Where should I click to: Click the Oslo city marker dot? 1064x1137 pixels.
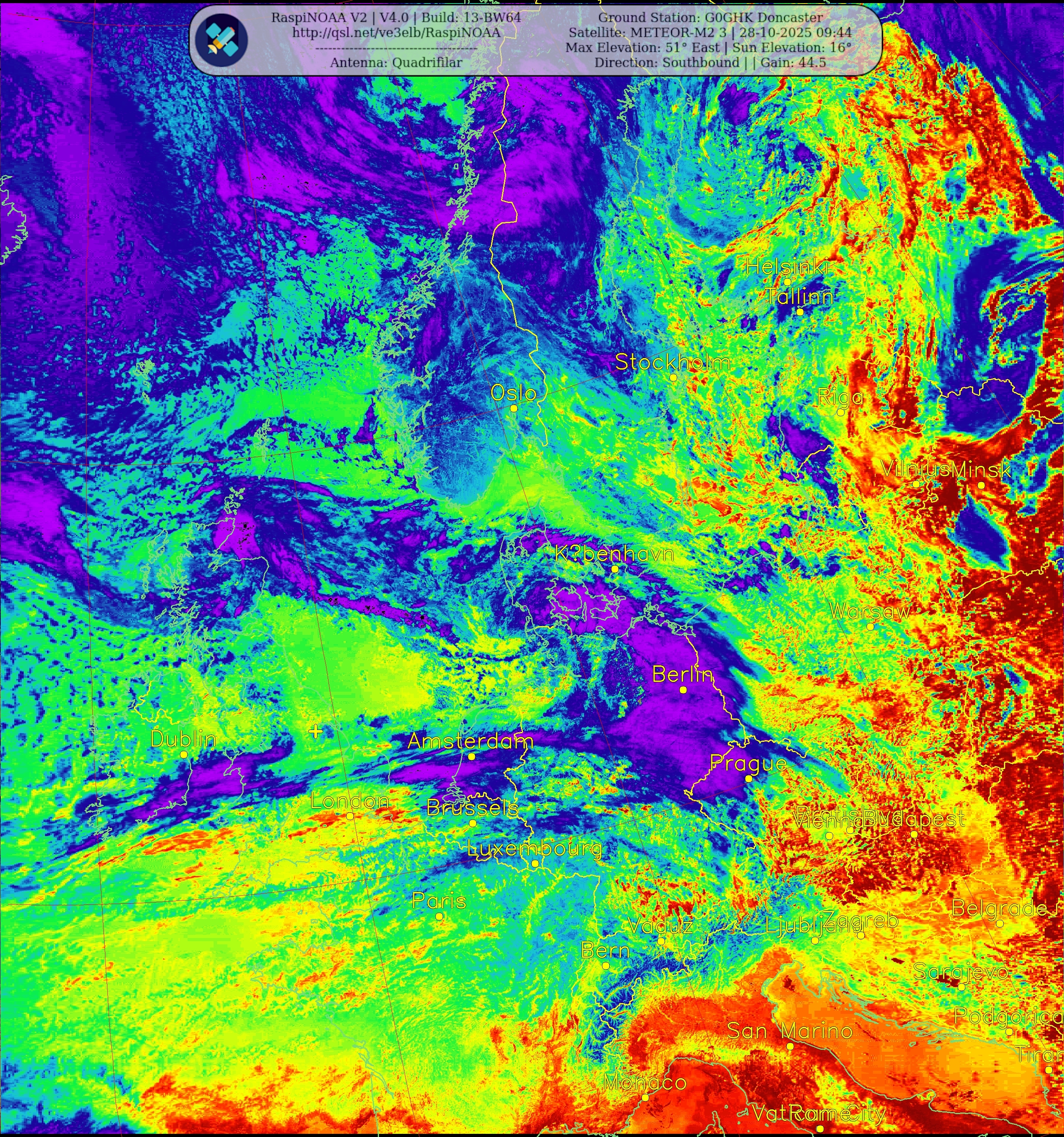click(x=514, y=408)
